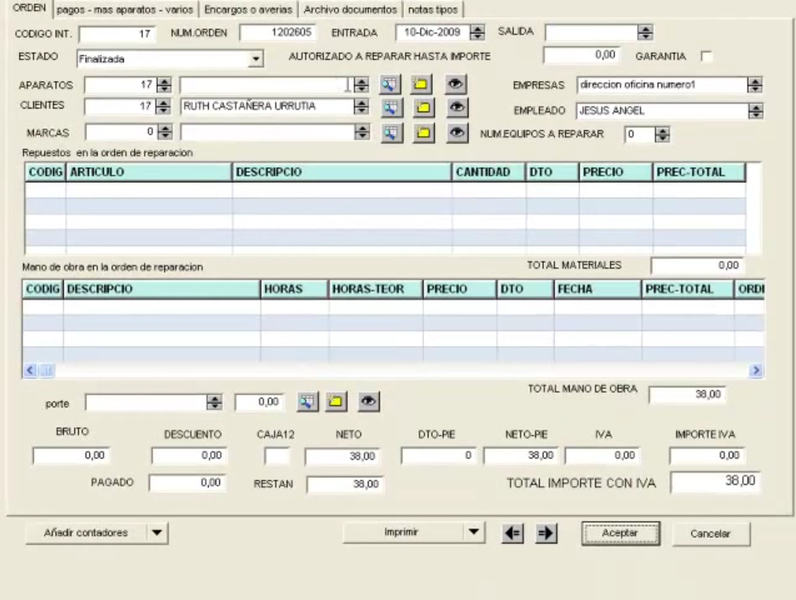Adjust the APARATOS code spinner
Screen dimensions: 796x600
point(164,85)
